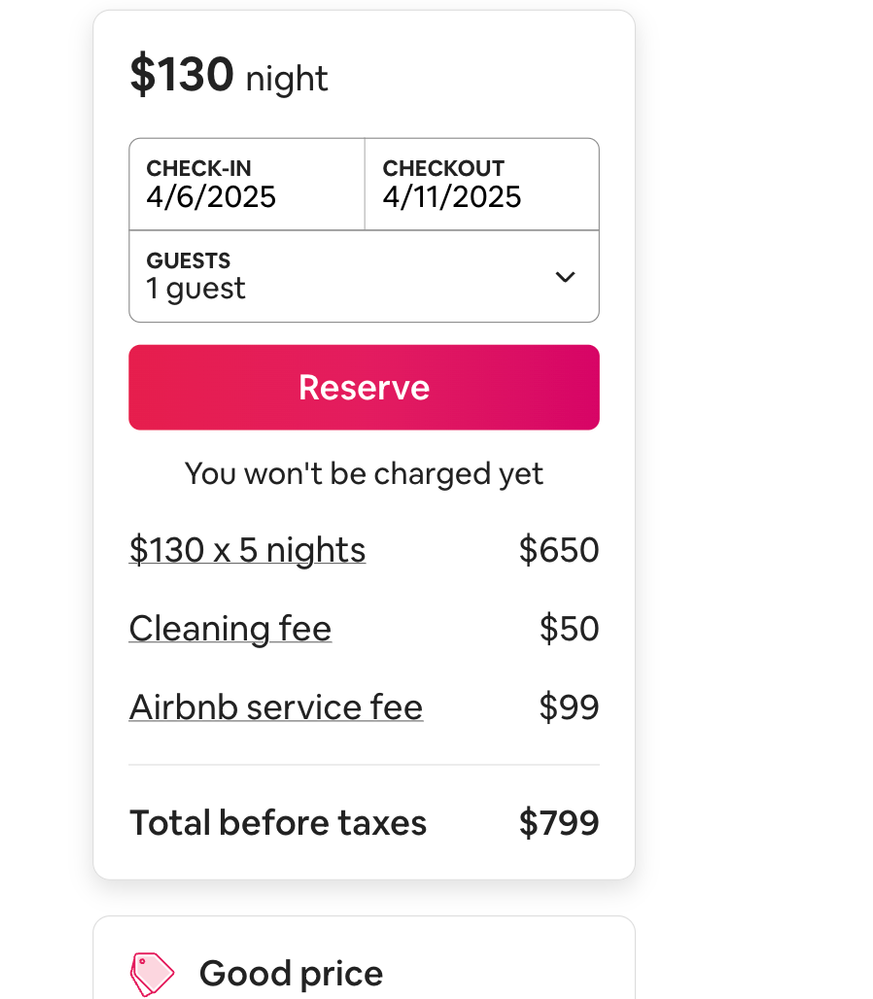Click the Total before taxes label
Viewport: 873px width, 999px height.
coord(278,823)
